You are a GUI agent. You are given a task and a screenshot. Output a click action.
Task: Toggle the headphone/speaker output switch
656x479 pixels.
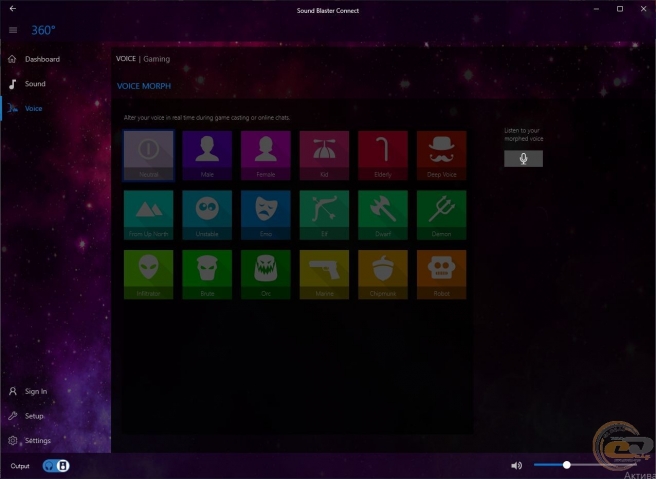point(56,466)
